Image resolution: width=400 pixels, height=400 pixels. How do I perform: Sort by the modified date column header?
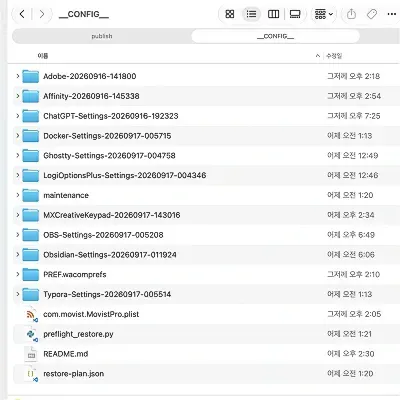click(334, 56)
